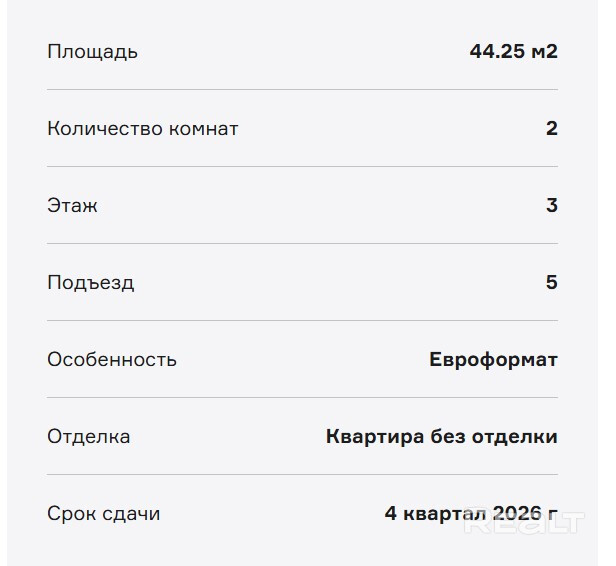
Task: Select the Евроформат value
Action: point(493,359)
